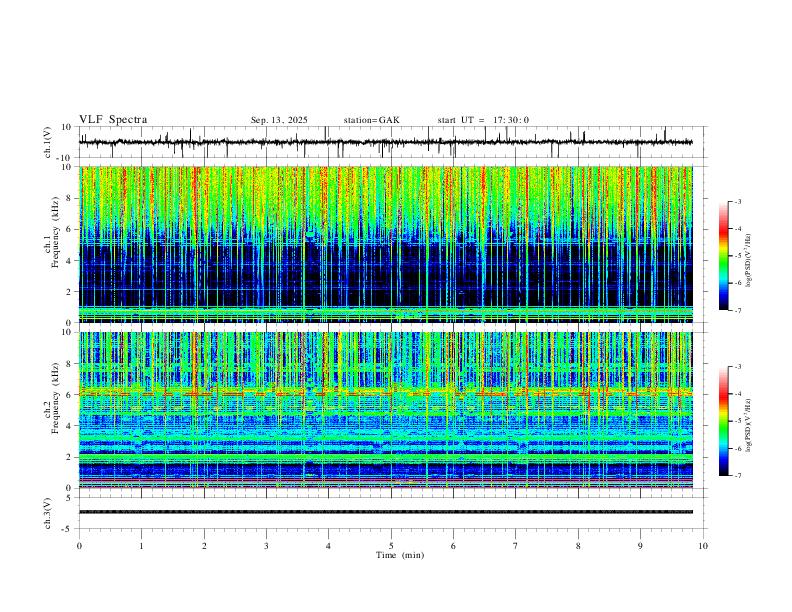
Task: Click "-3" at the top of ch.1 color bar
Action: 737,201
